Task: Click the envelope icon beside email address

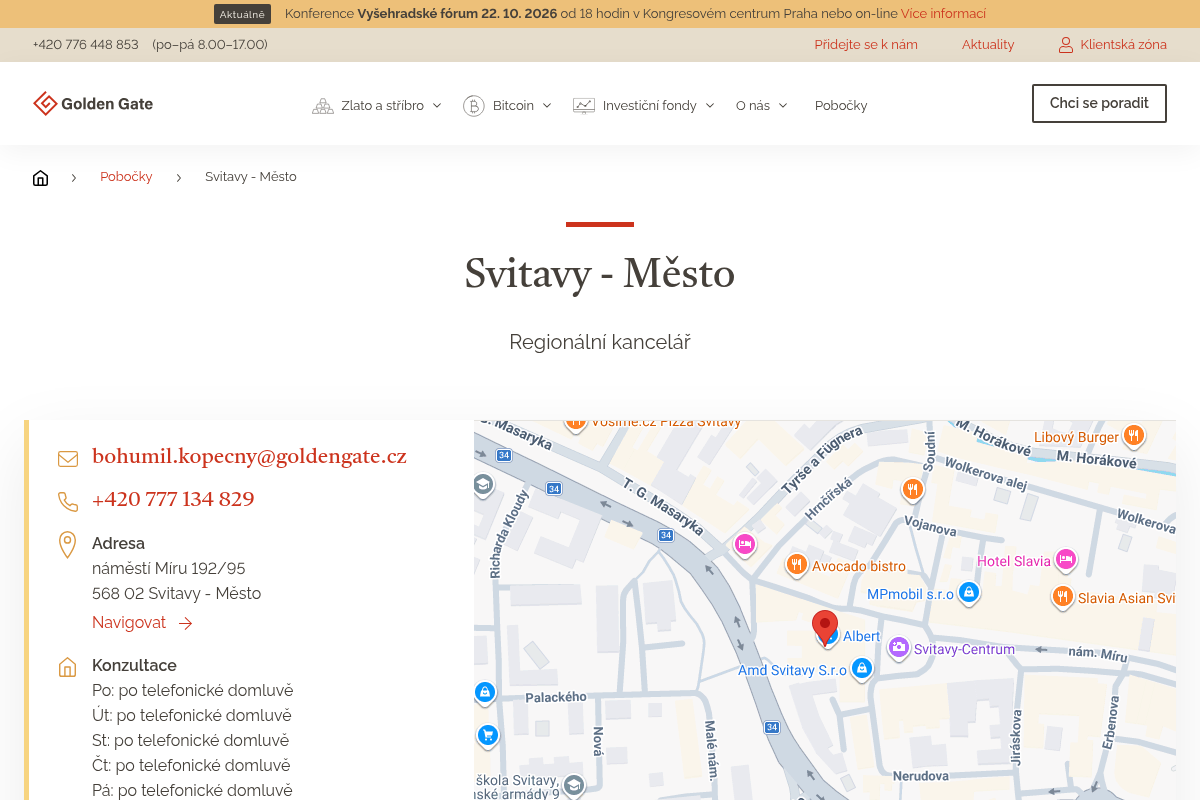Action: coord(68,459)
